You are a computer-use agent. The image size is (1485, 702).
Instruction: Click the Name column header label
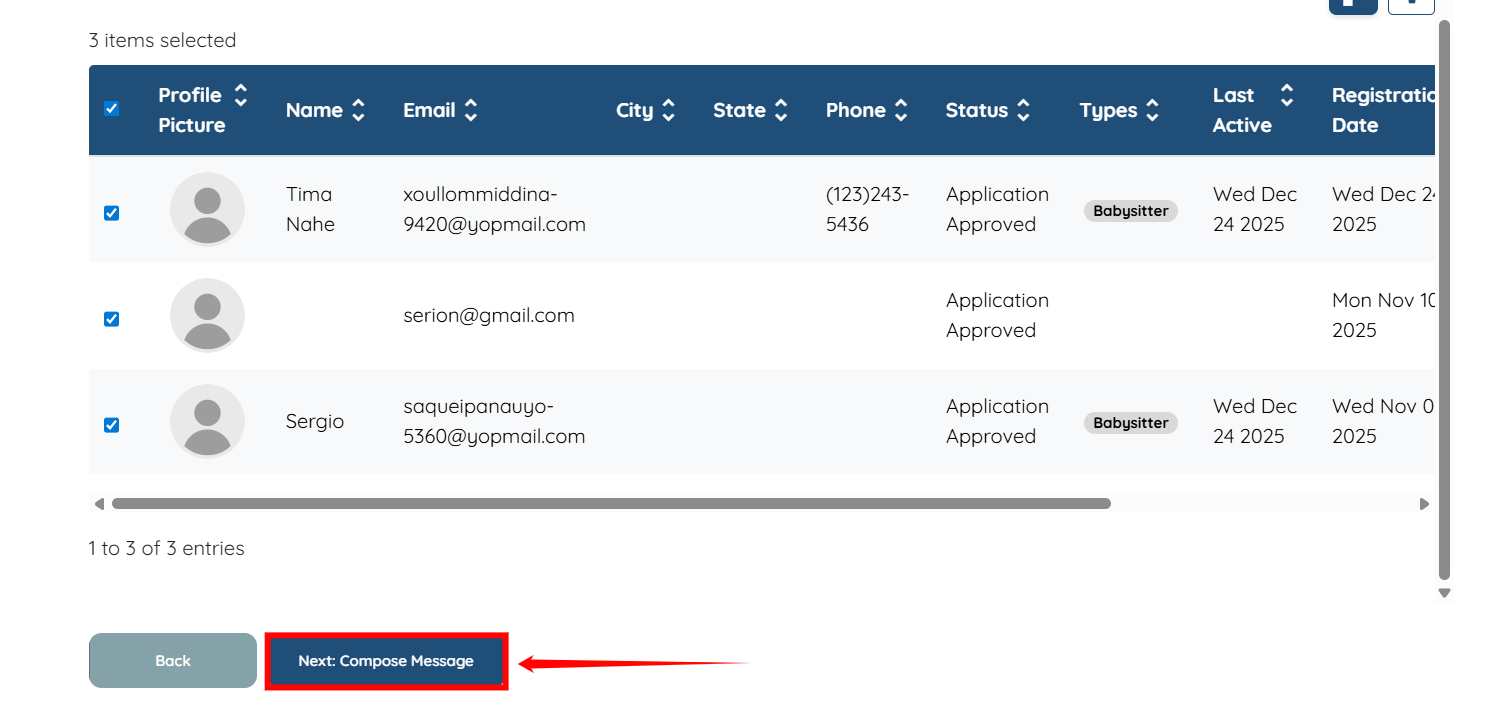314,110
